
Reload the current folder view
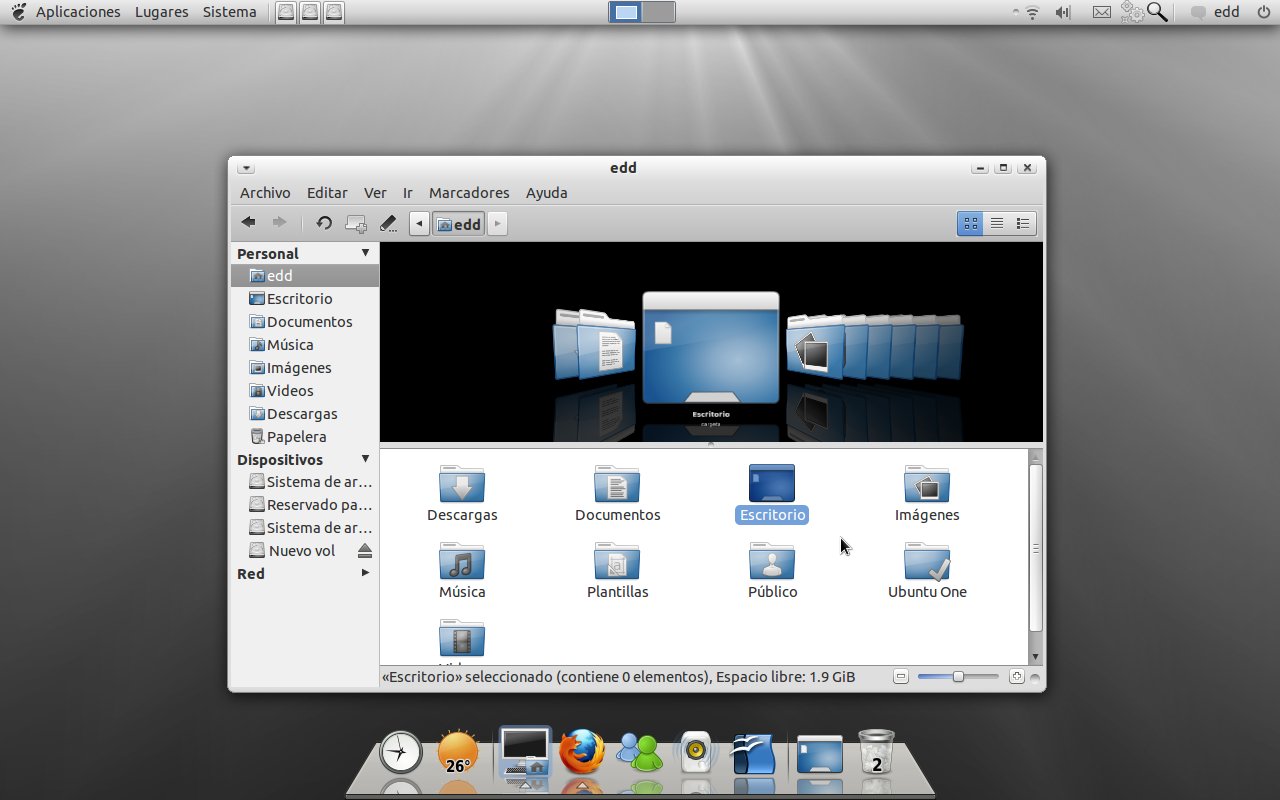click(x=324, y=223)
